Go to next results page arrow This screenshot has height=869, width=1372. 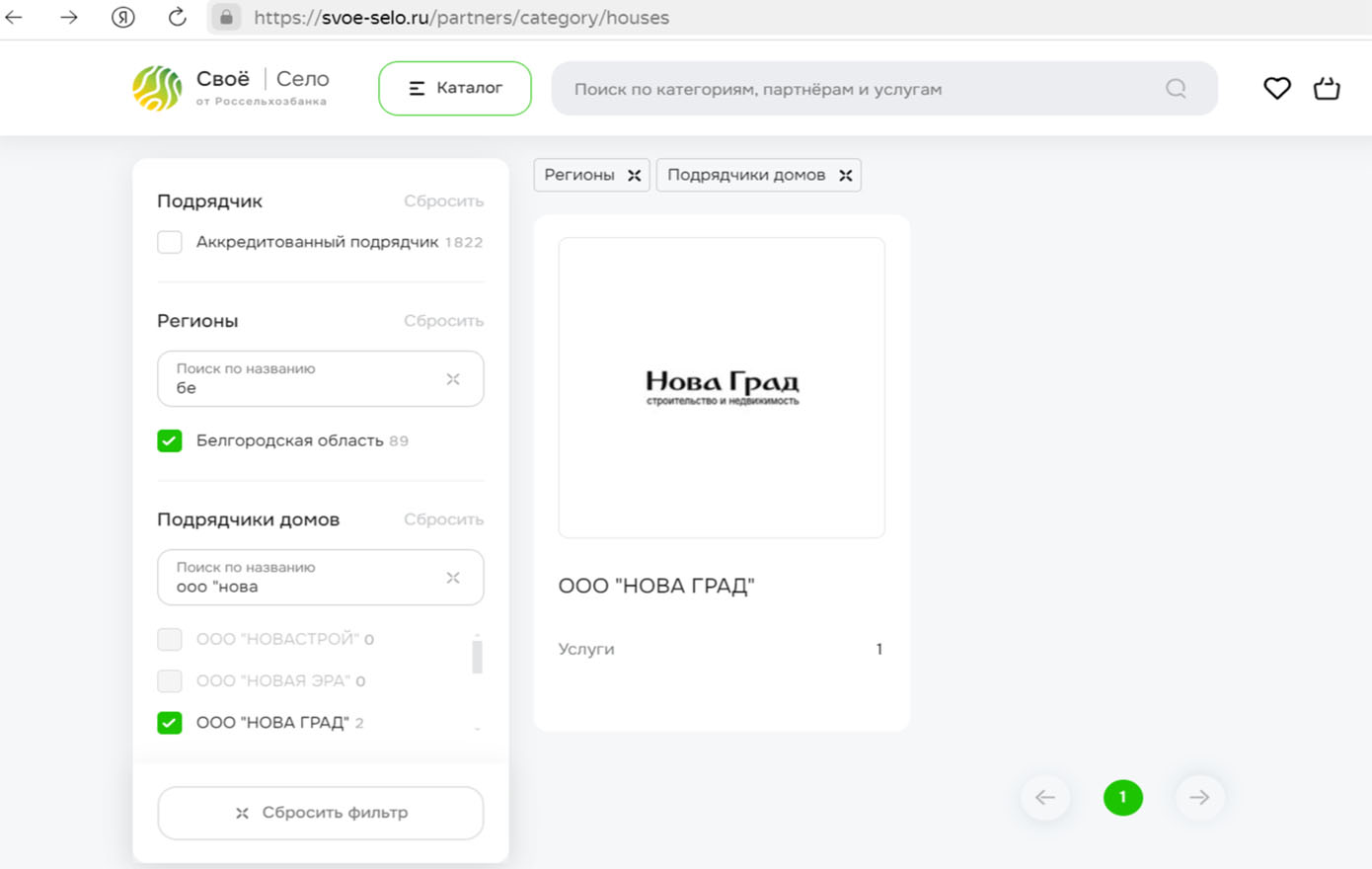pos(1199,797)
